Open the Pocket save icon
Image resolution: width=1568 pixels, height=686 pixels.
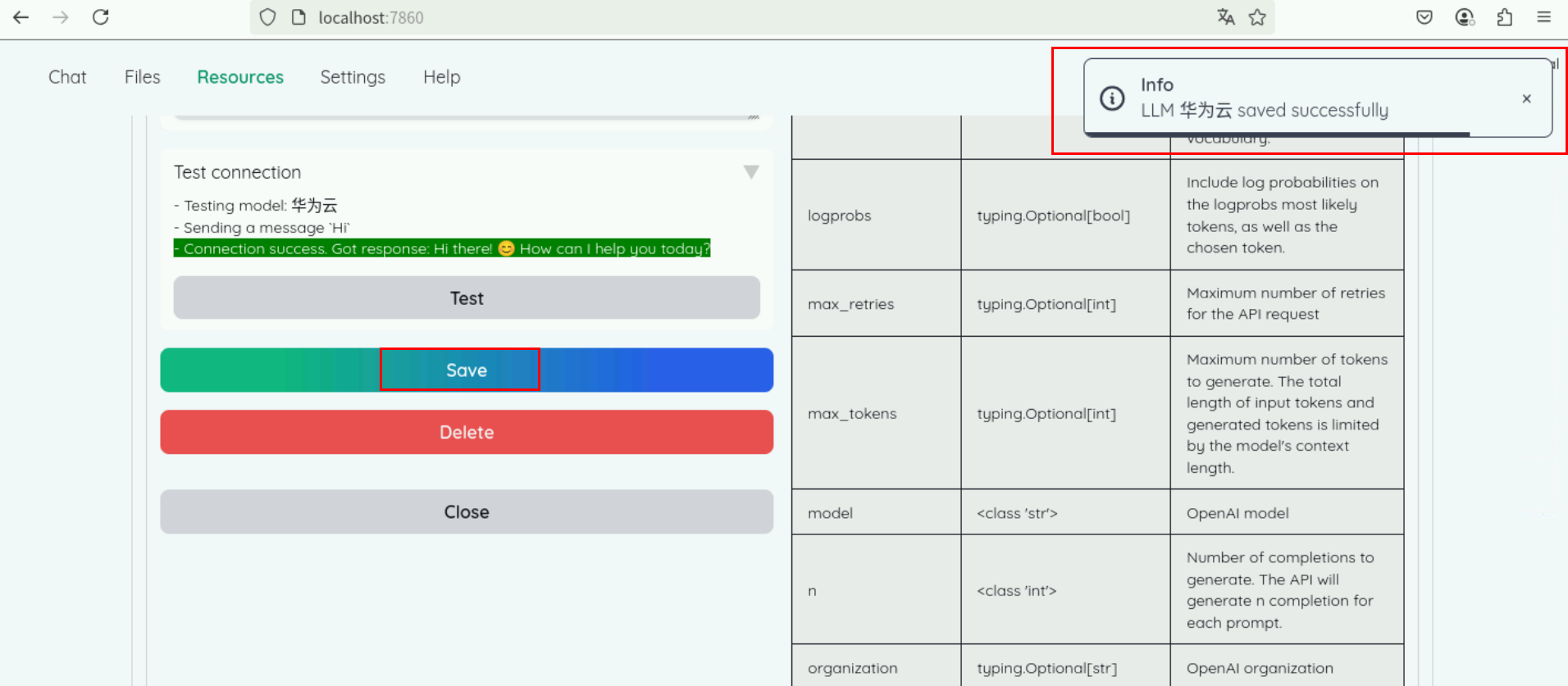click(1424, 17)
